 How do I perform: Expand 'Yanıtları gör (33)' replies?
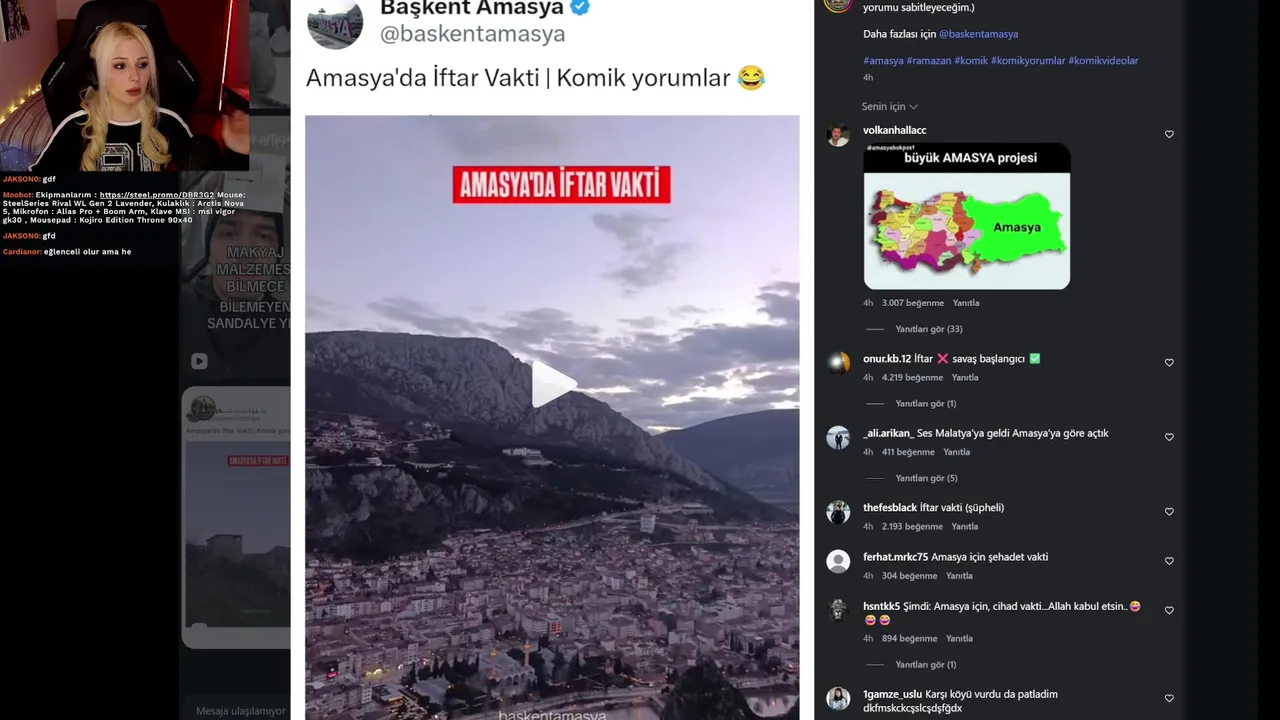click(x=929, y=329)
